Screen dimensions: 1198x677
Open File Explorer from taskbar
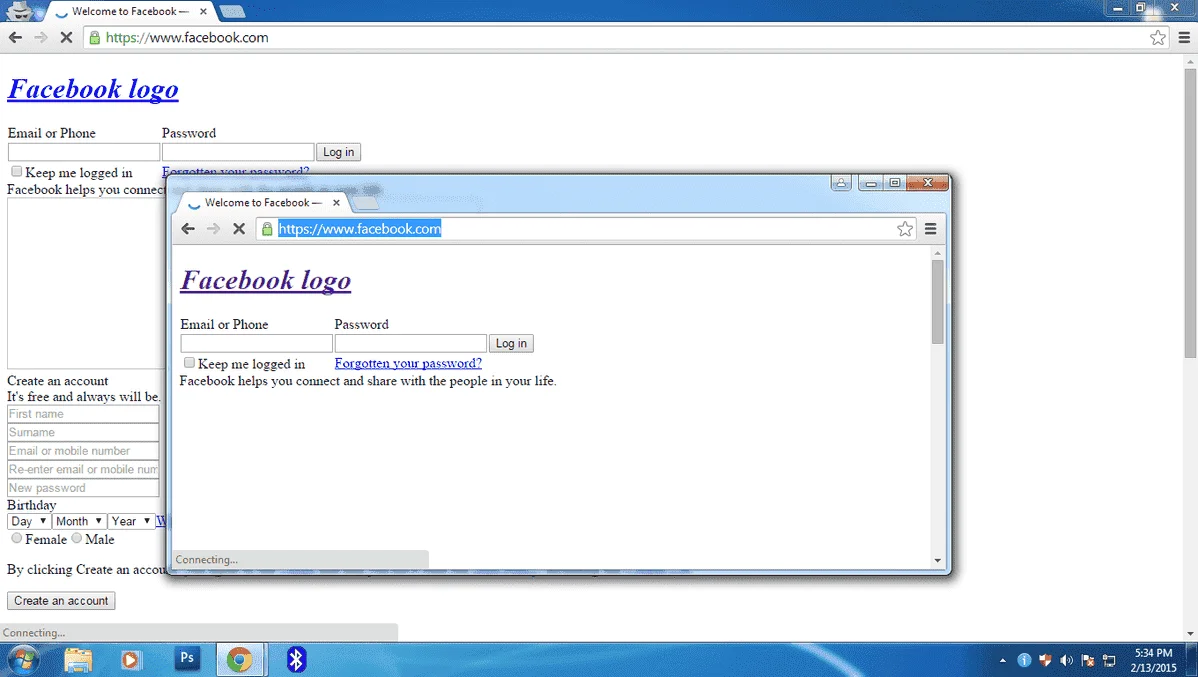(x=78, y=659)
